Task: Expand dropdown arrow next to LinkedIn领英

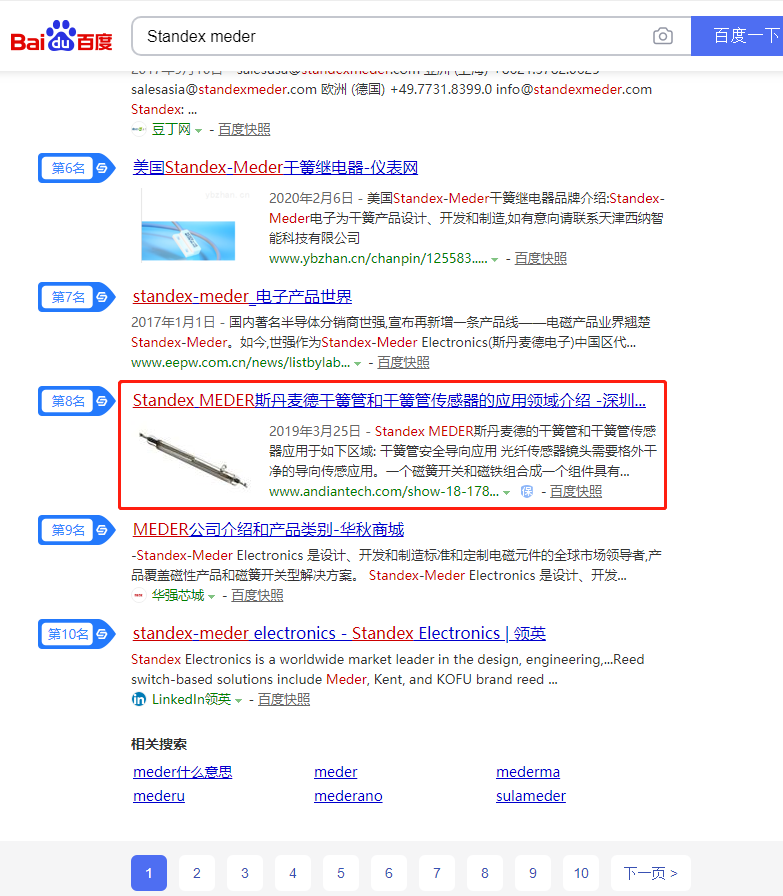Action: pyautogui.click(x=238, y=701)
